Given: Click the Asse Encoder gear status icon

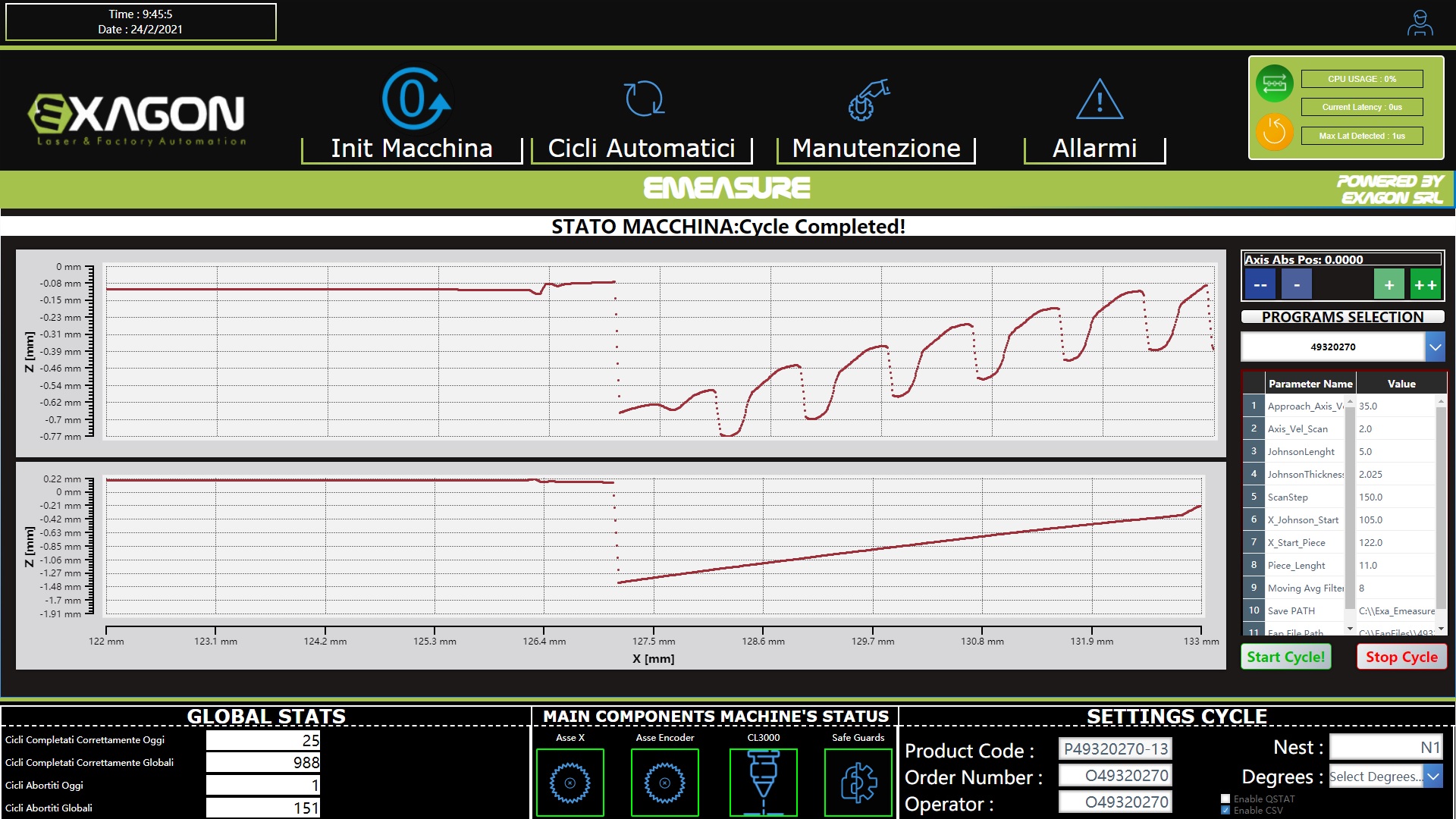Looking at the screenshot, I should (x=665, y=783).
